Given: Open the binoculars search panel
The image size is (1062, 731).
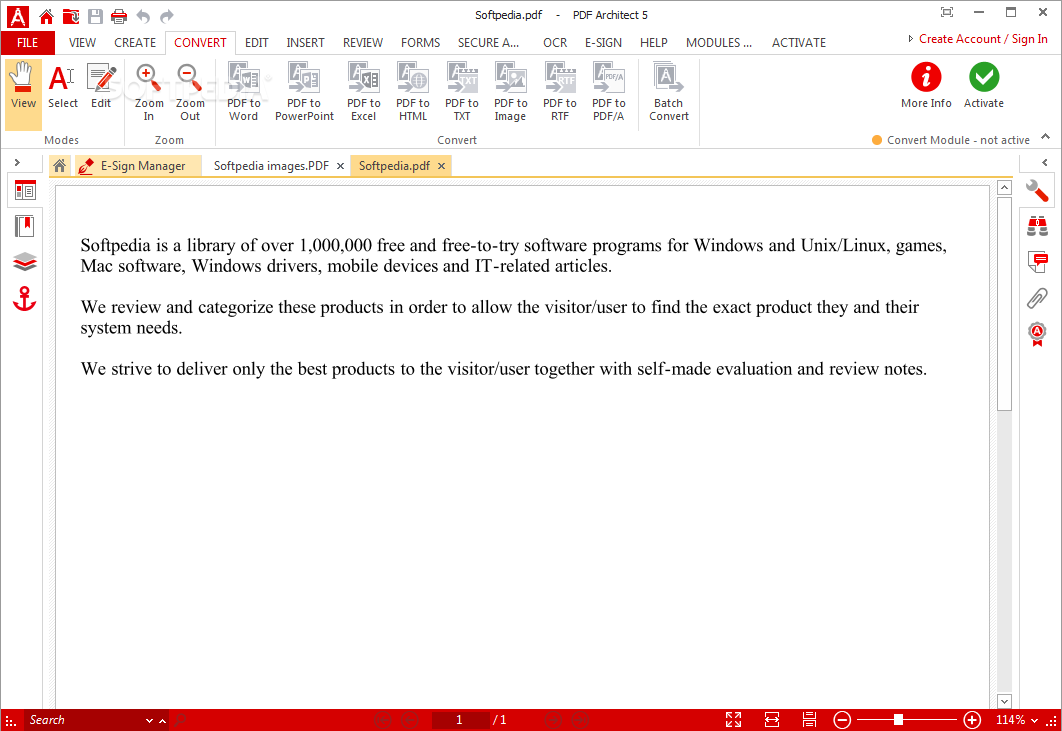Looking at the screenshot, I should click(1037, 226).
